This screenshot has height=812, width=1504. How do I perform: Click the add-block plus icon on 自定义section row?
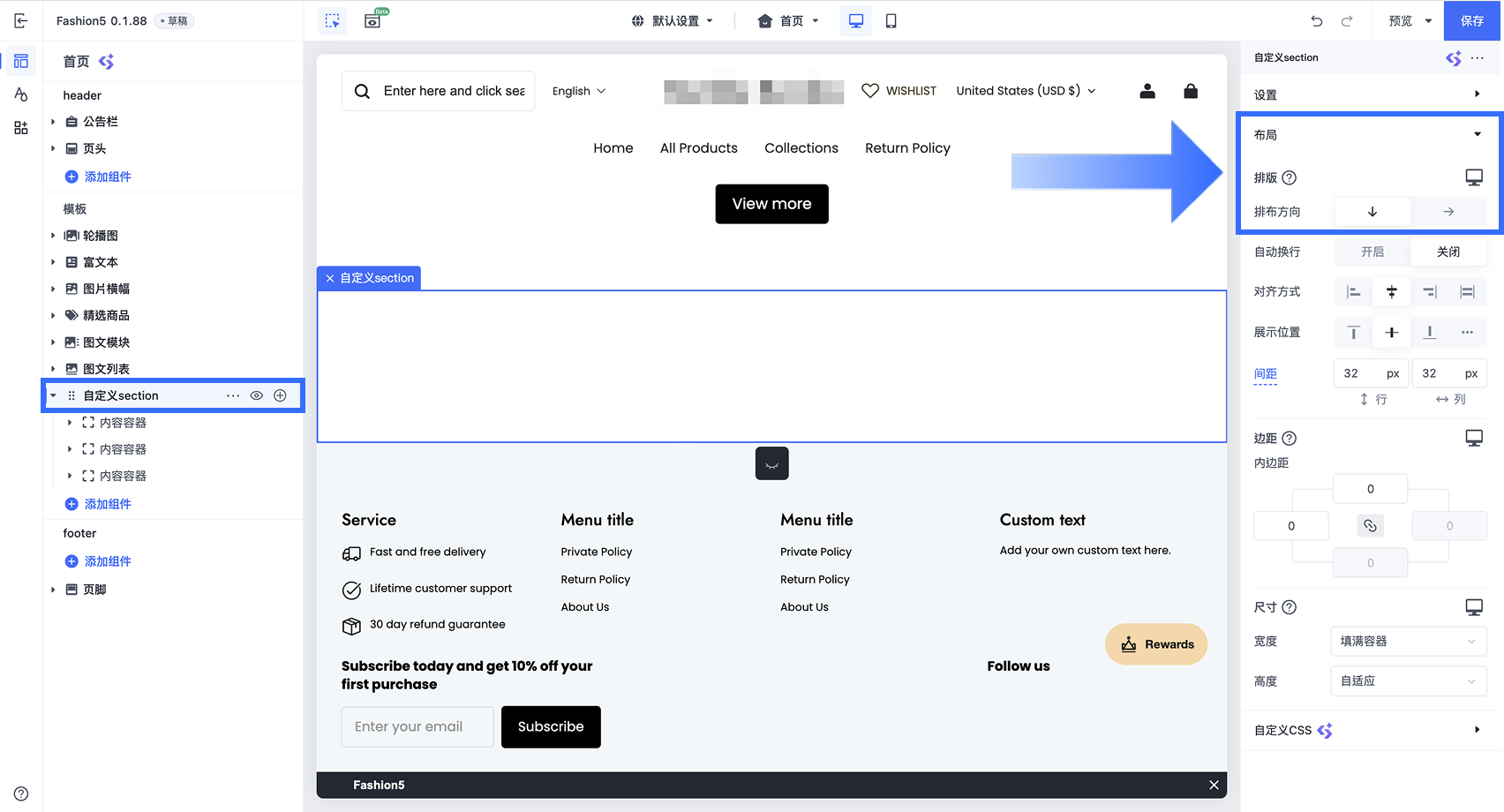tap(280, 395)
